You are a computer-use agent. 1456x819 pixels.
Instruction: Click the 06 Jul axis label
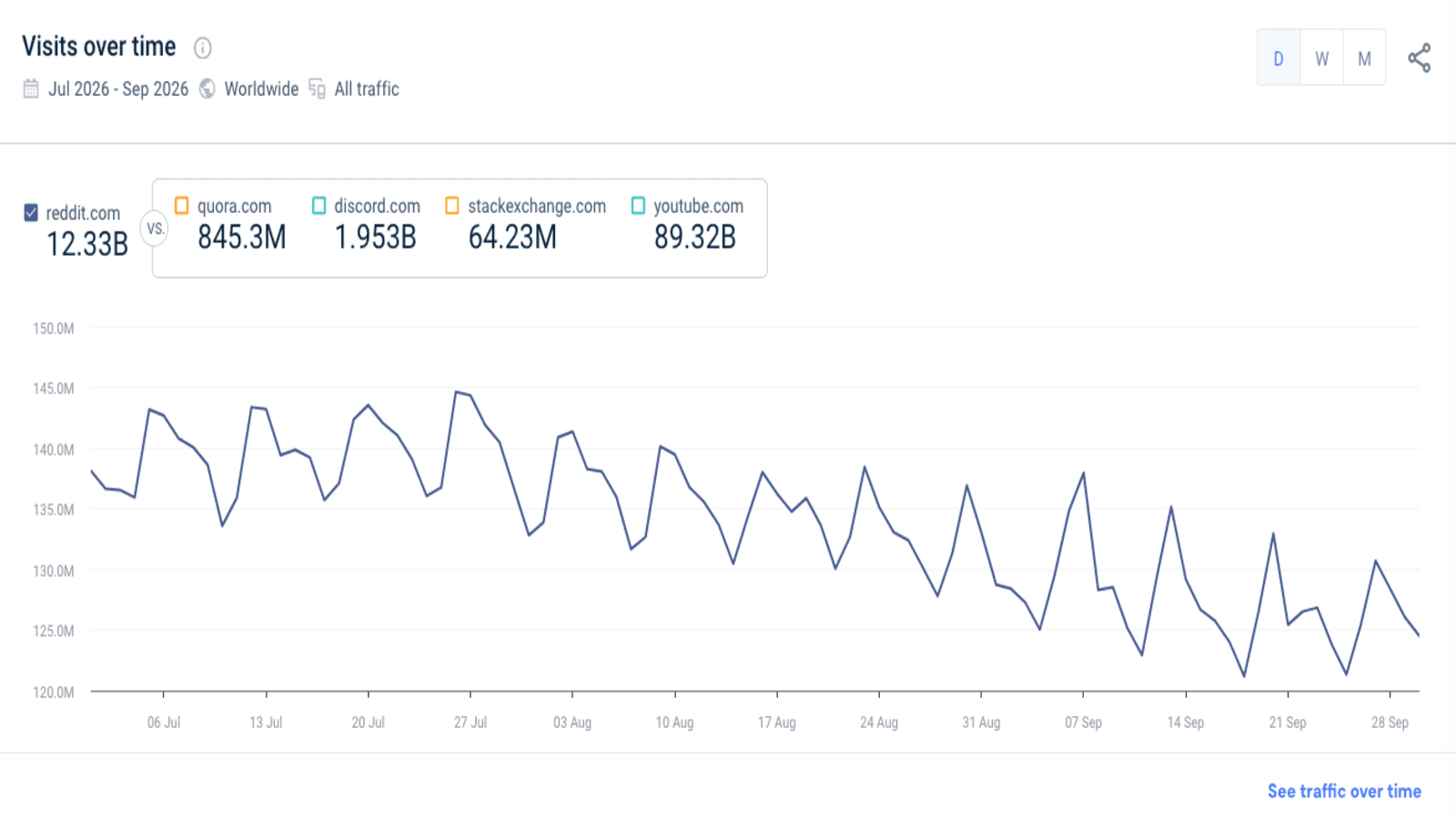[164, 723]
